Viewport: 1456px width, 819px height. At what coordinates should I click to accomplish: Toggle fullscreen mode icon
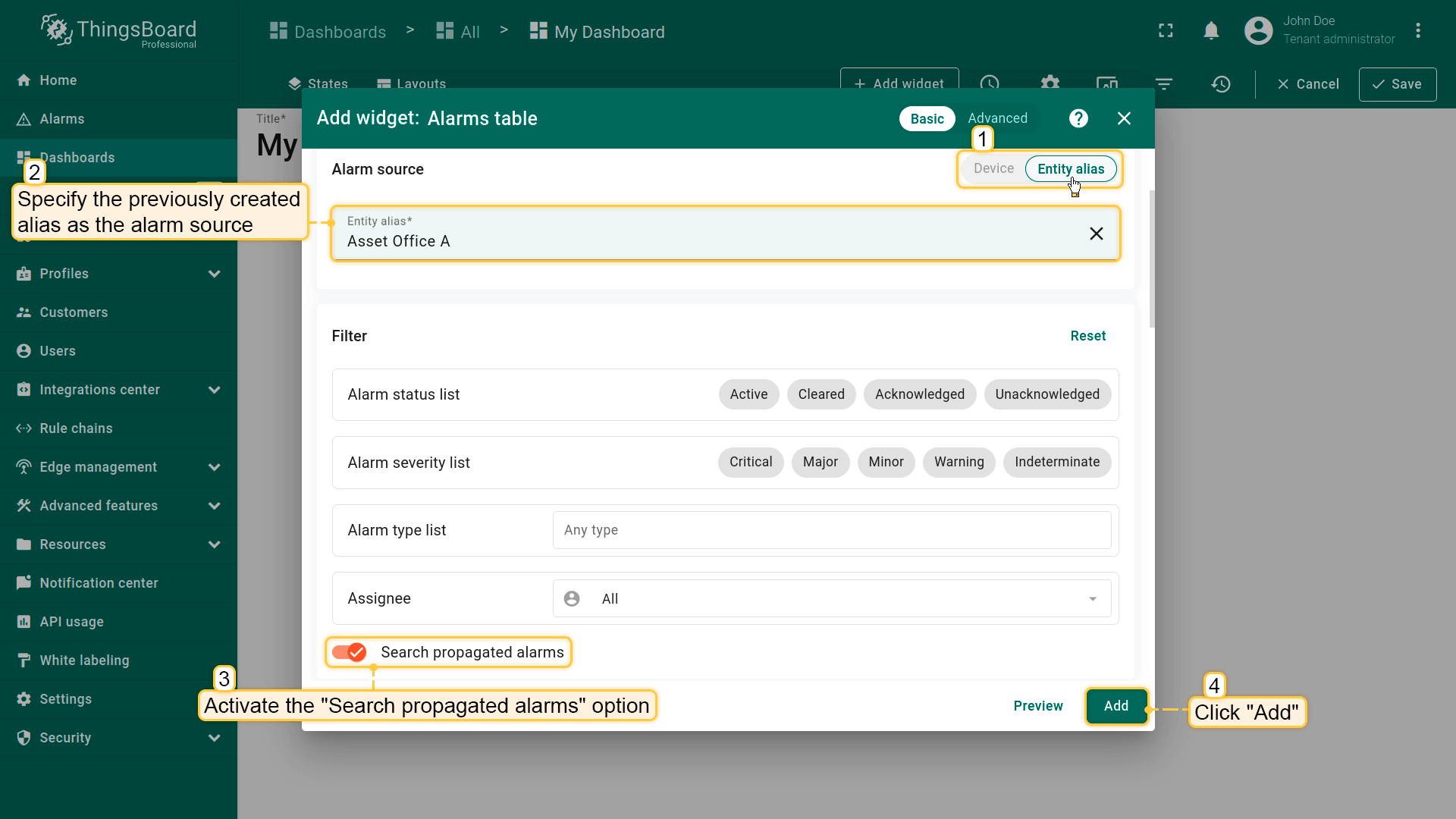(1166, 30)
